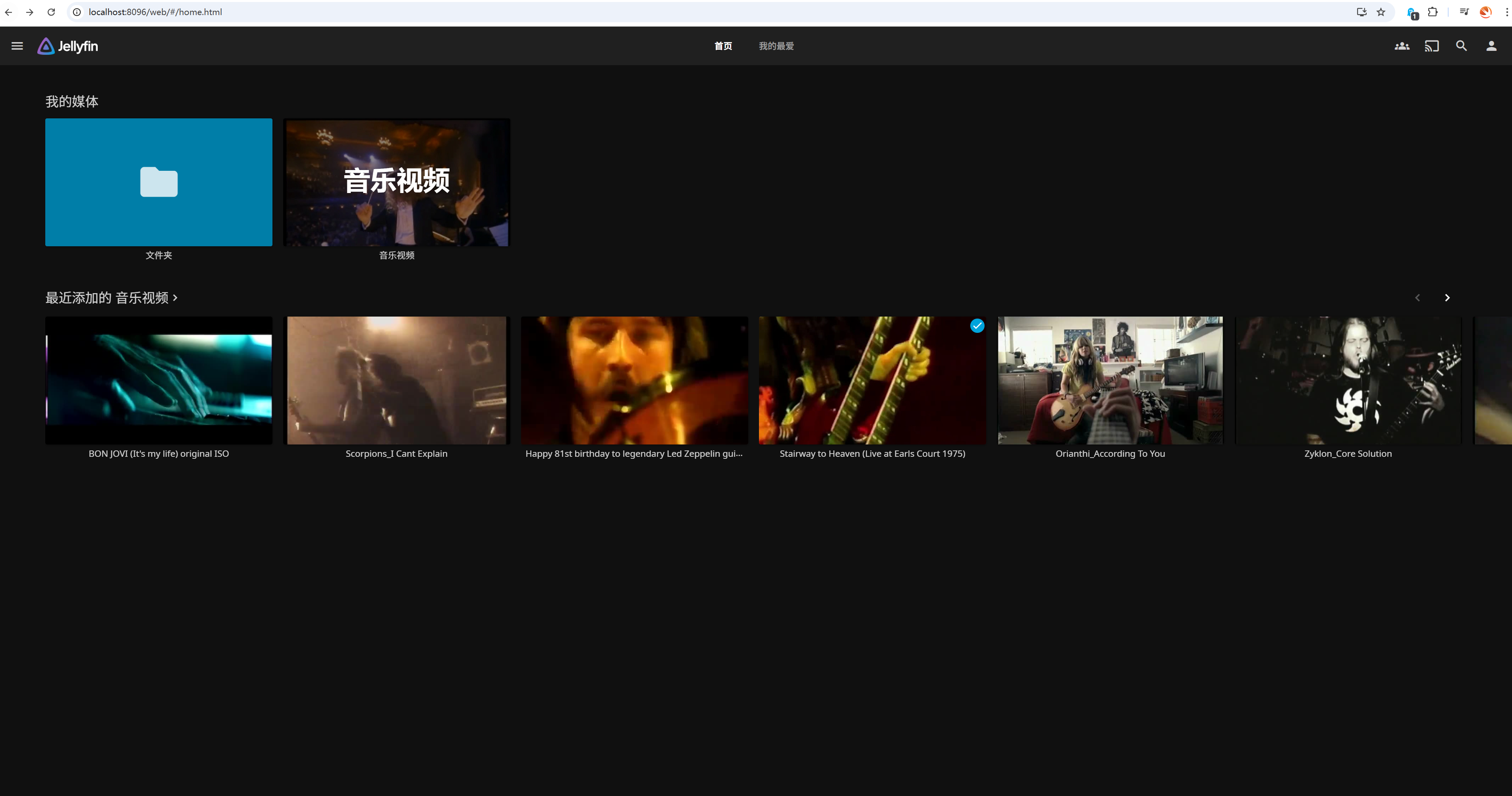Click the Cast to device icon
This screenshot has height=796, width=1512.
point(1432,46)
